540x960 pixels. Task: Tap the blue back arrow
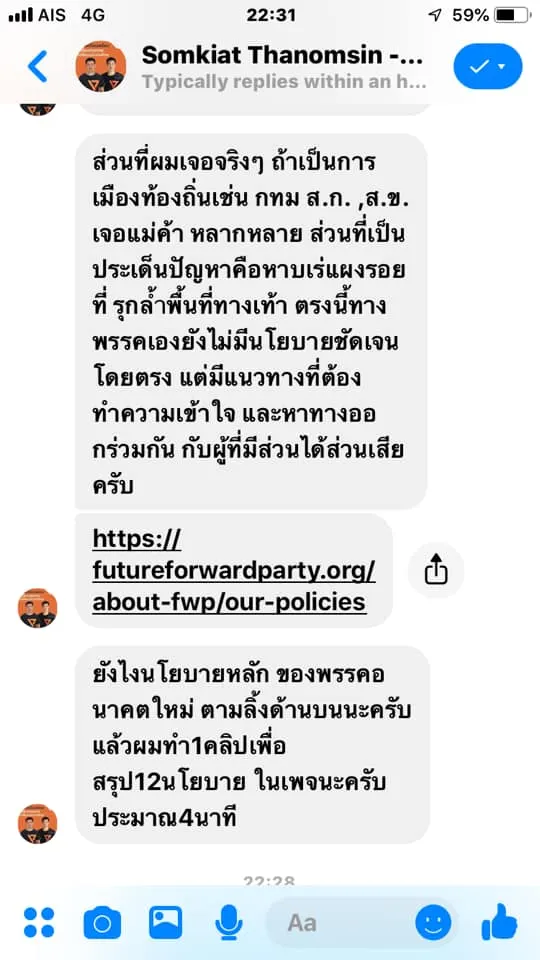37,66
